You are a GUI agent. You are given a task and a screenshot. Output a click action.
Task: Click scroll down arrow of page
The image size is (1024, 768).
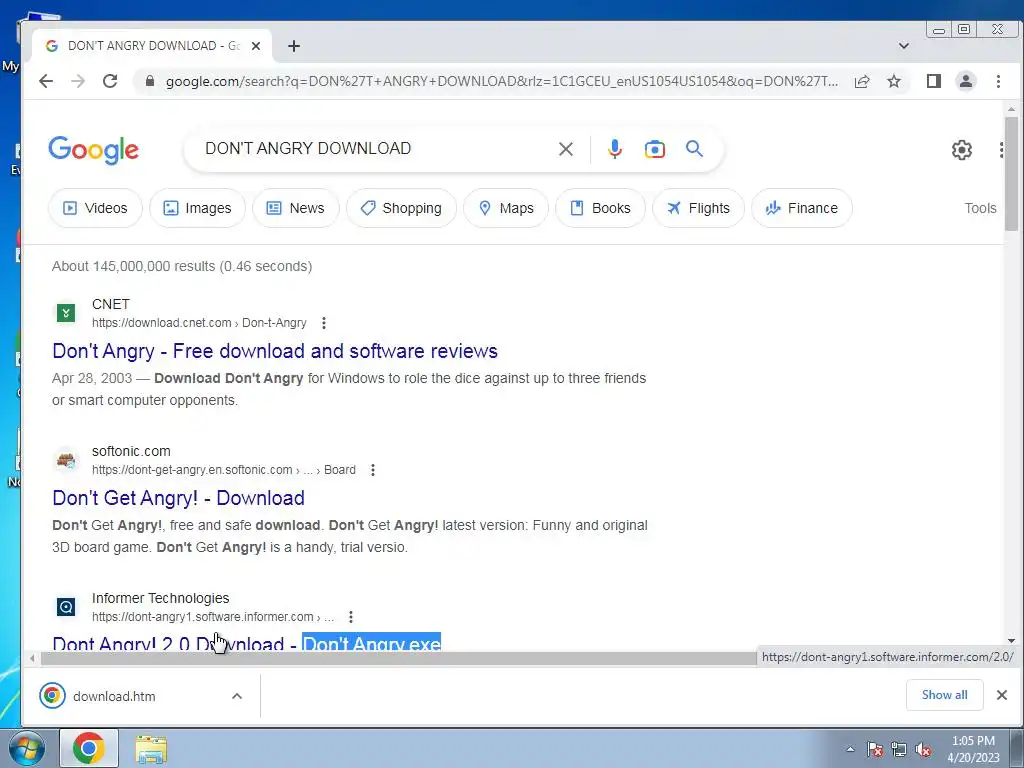click(x=1011, y=641)
